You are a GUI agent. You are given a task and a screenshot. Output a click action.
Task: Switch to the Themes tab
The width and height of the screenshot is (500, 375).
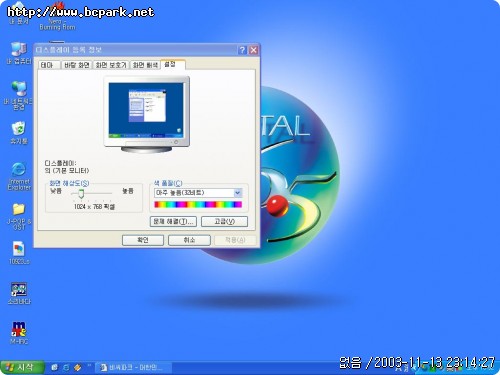[x=49, y=65]
